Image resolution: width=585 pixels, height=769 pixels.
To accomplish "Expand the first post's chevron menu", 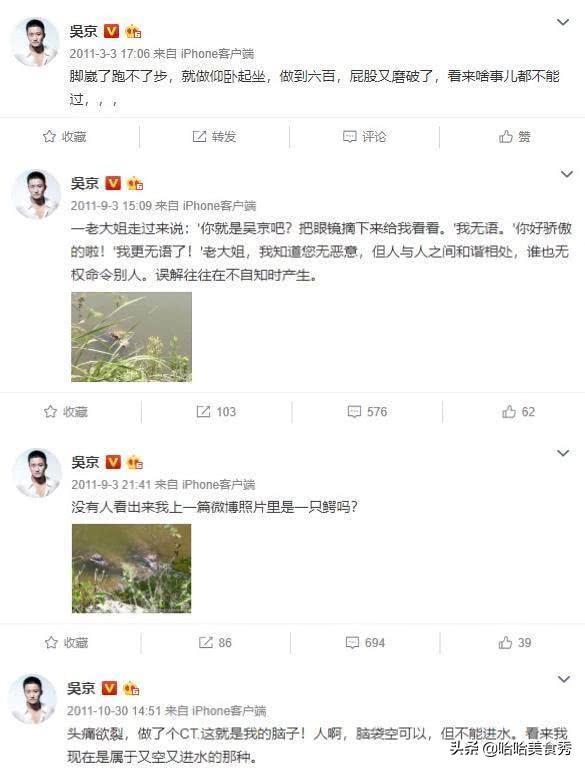I will [563, 22].
